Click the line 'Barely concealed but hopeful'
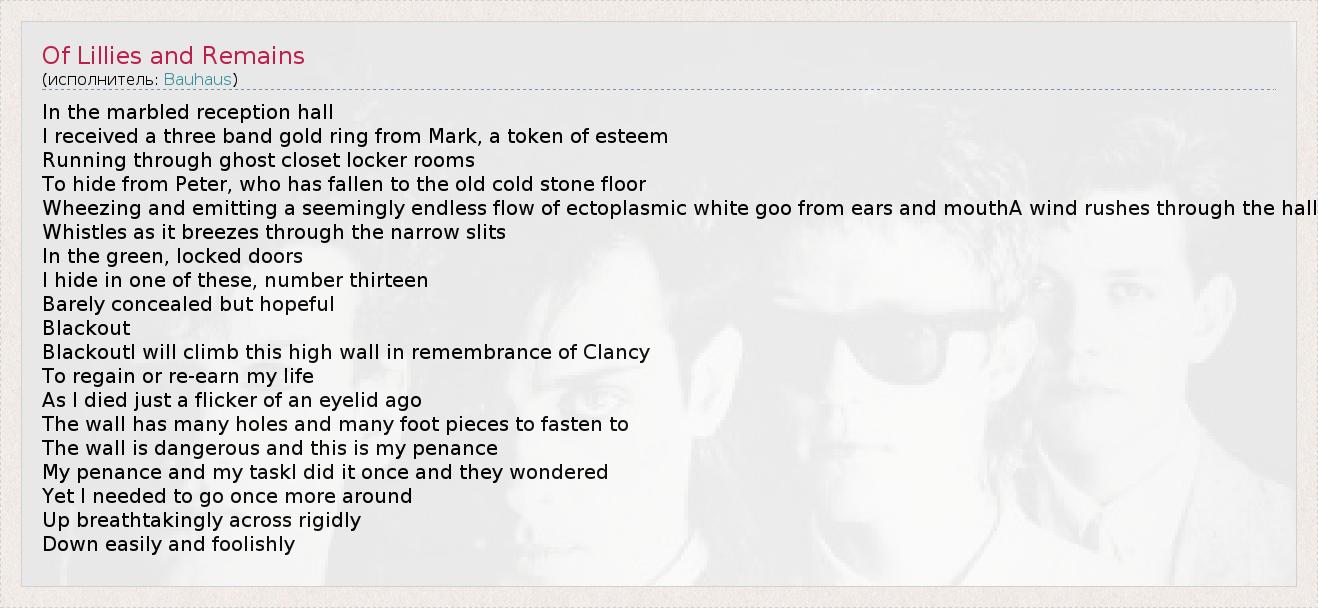This screenshot has width=1318, height=608. coord(188,304)
